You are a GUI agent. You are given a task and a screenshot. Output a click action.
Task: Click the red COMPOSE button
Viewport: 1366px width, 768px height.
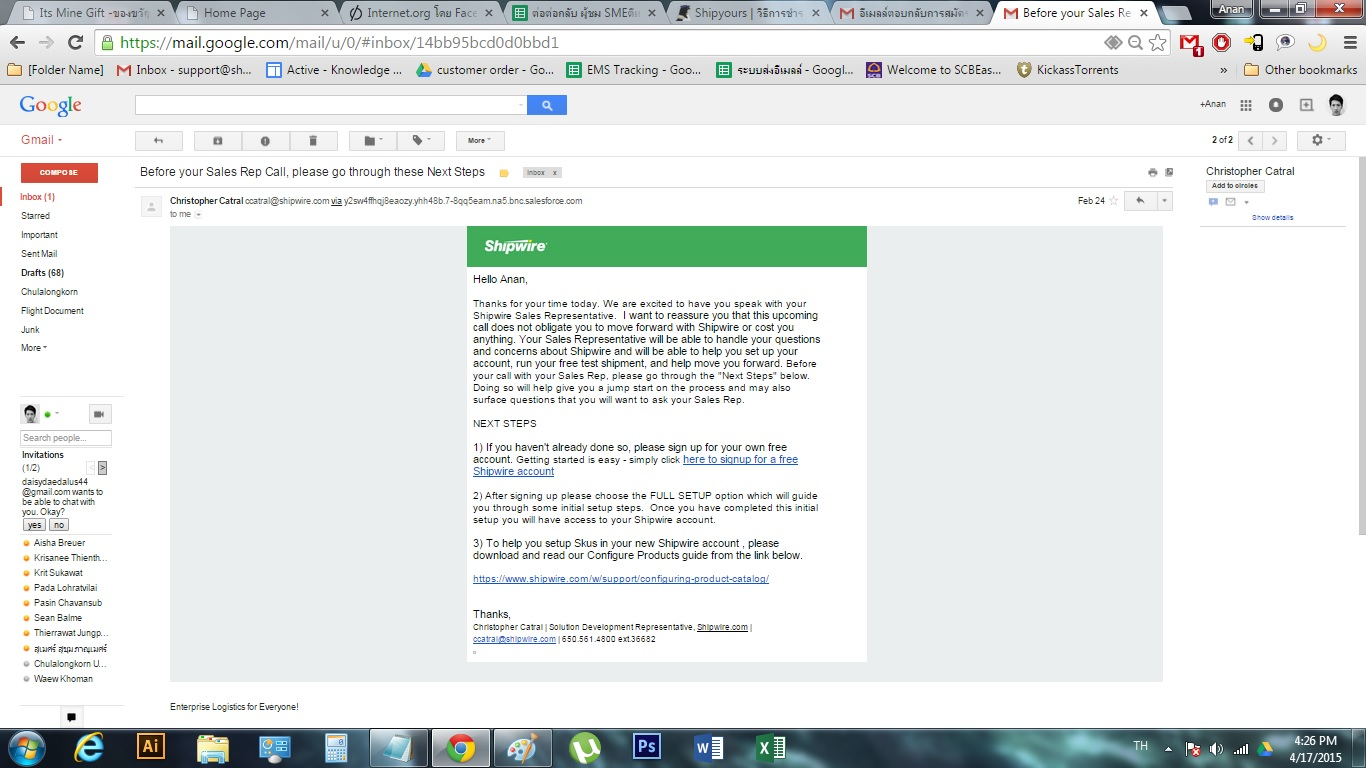pos(59,173)
